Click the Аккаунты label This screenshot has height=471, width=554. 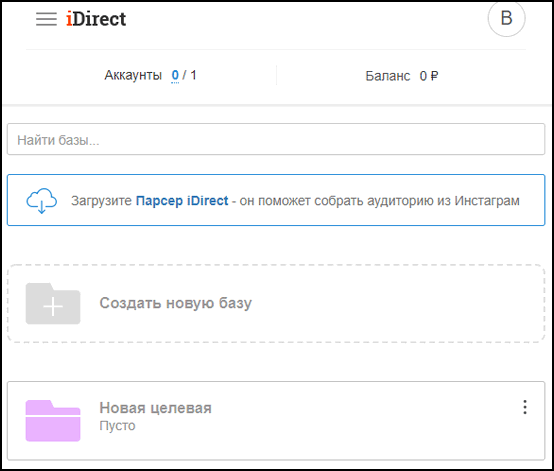coord(133,75)
